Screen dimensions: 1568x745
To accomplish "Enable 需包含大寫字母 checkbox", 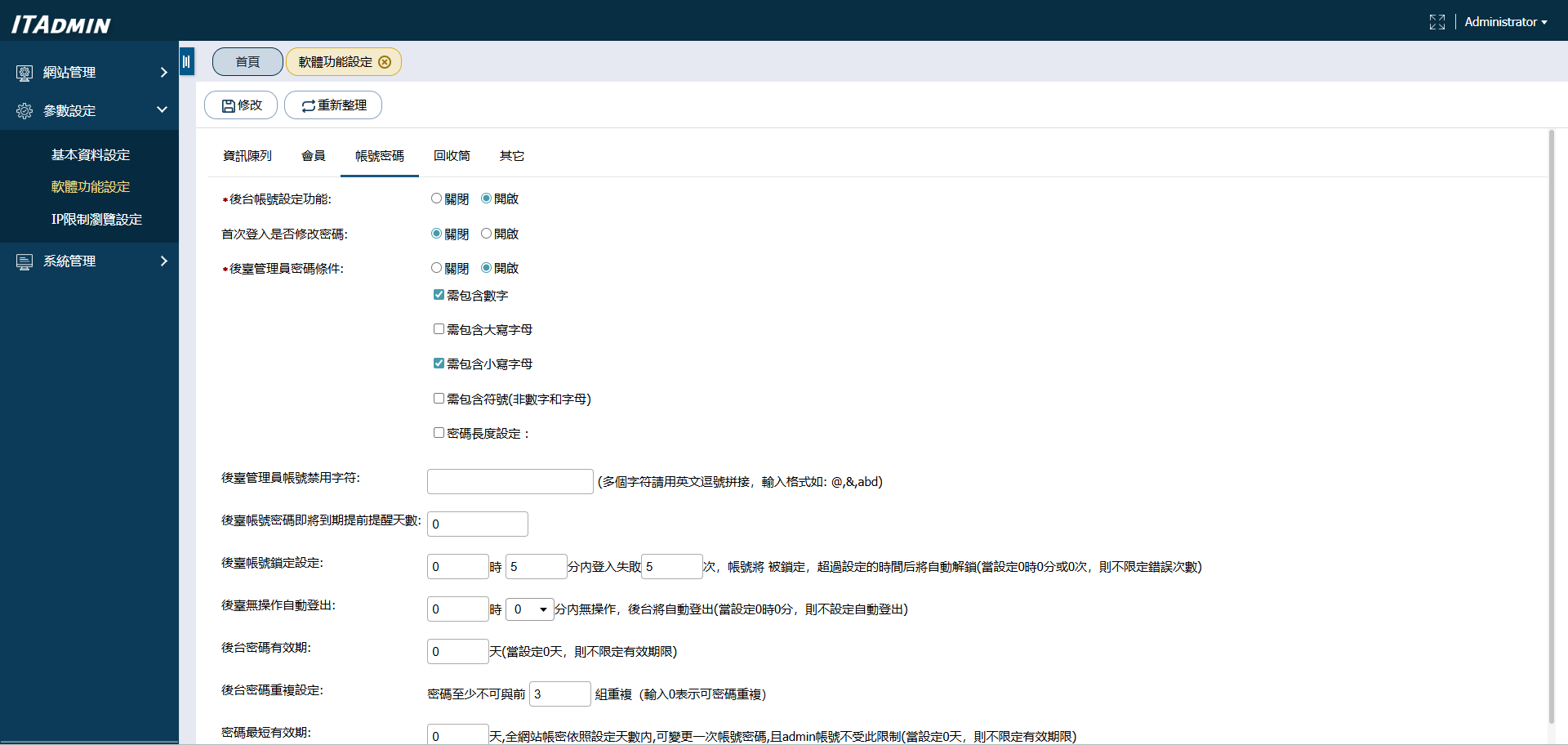I will pos(439,329).
